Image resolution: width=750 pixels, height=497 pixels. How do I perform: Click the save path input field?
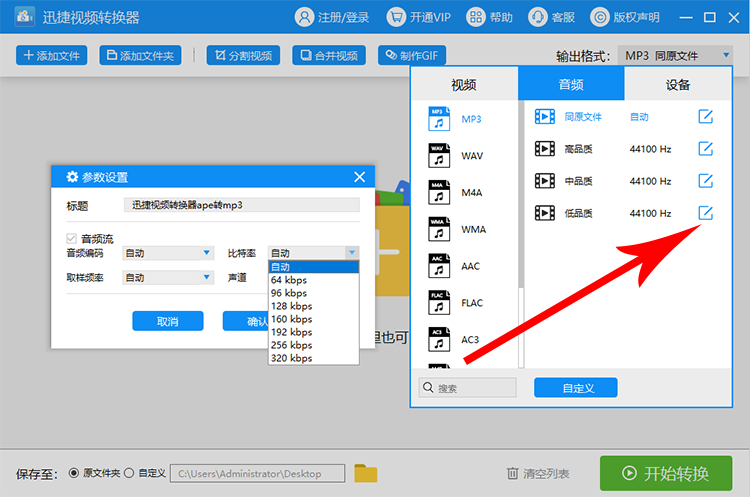[257, 473]
